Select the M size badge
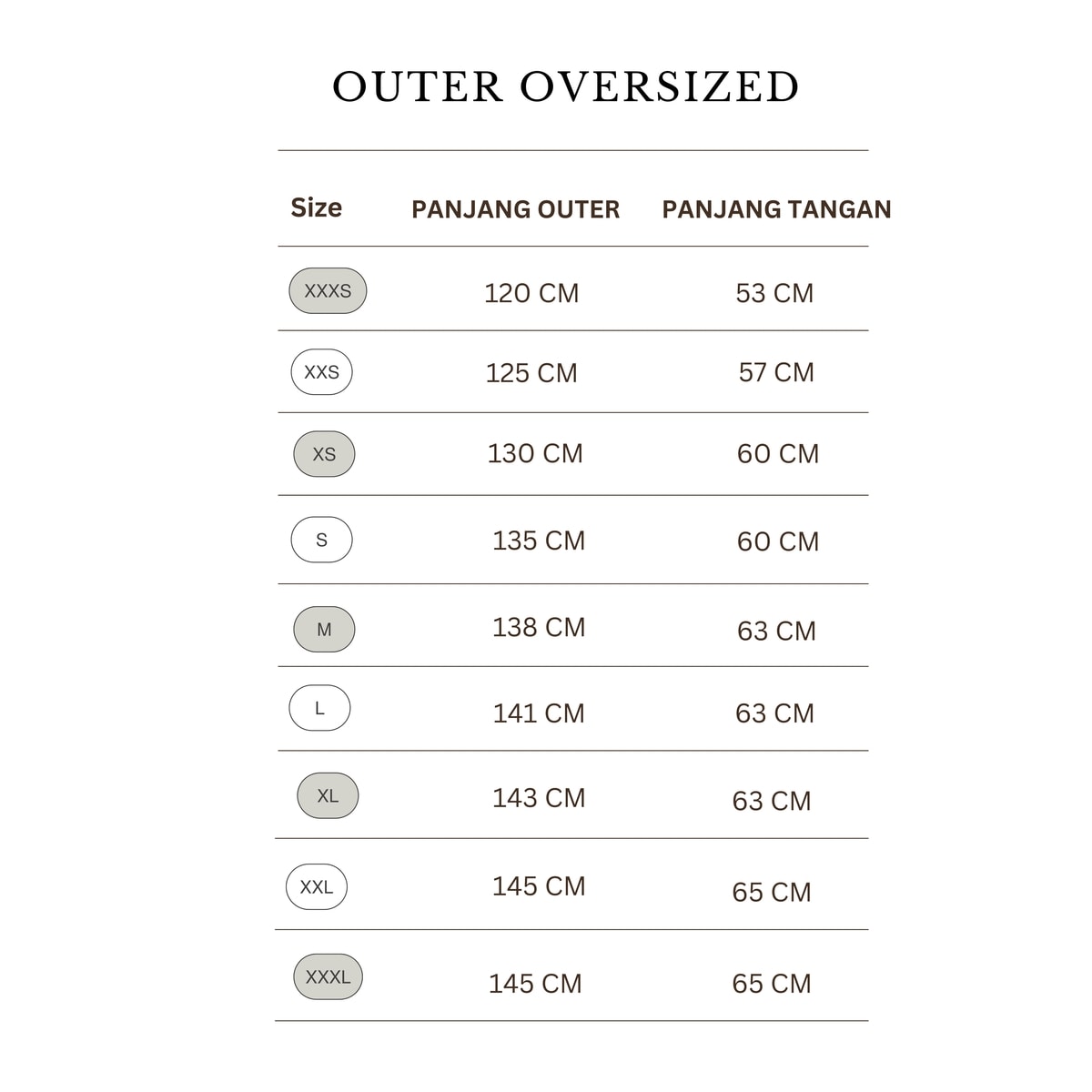The width and height of the screenshot is (1092, 1092). [324, 629]
